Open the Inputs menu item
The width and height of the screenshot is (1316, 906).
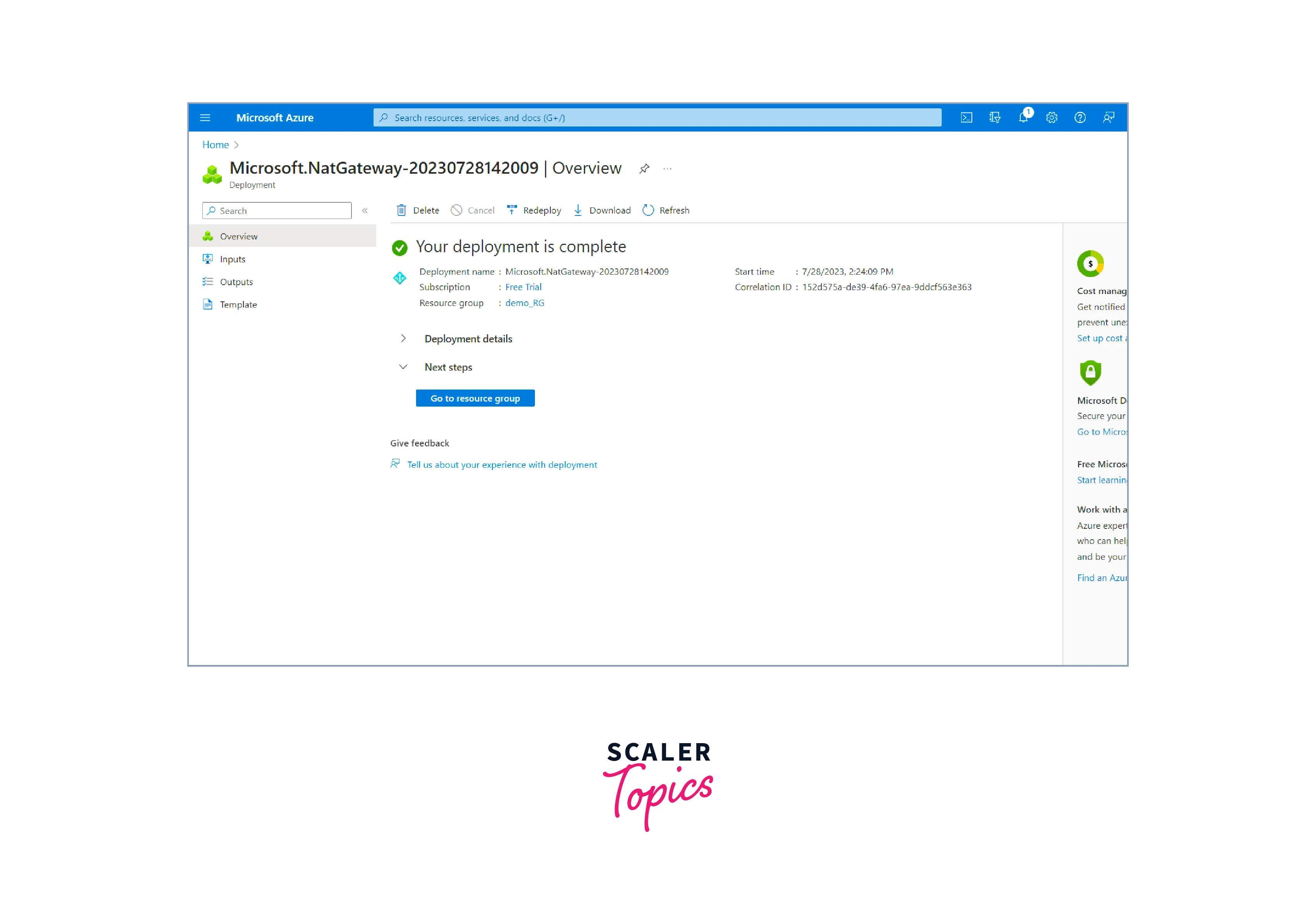232,259
